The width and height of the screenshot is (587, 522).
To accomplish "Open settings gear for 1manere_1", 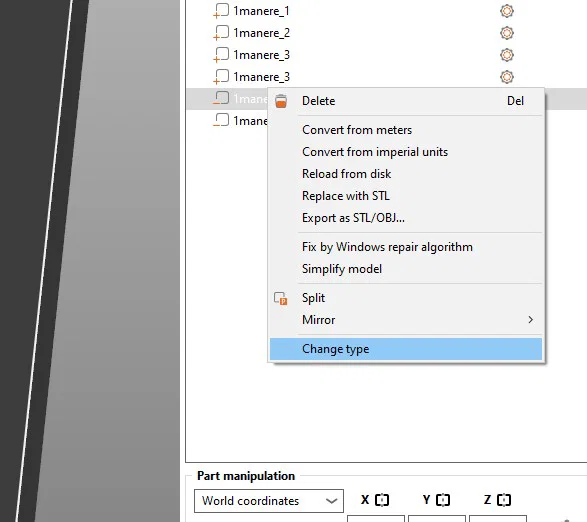I will click(x=507, y=11).
